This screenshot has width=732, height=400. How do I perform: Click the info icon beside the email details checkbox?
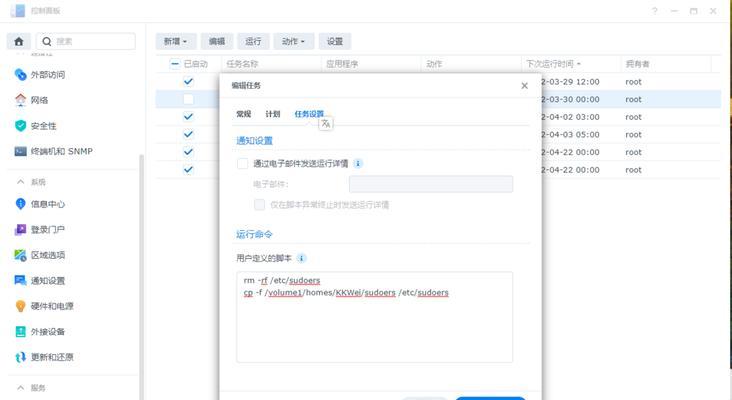click(358, 163)
